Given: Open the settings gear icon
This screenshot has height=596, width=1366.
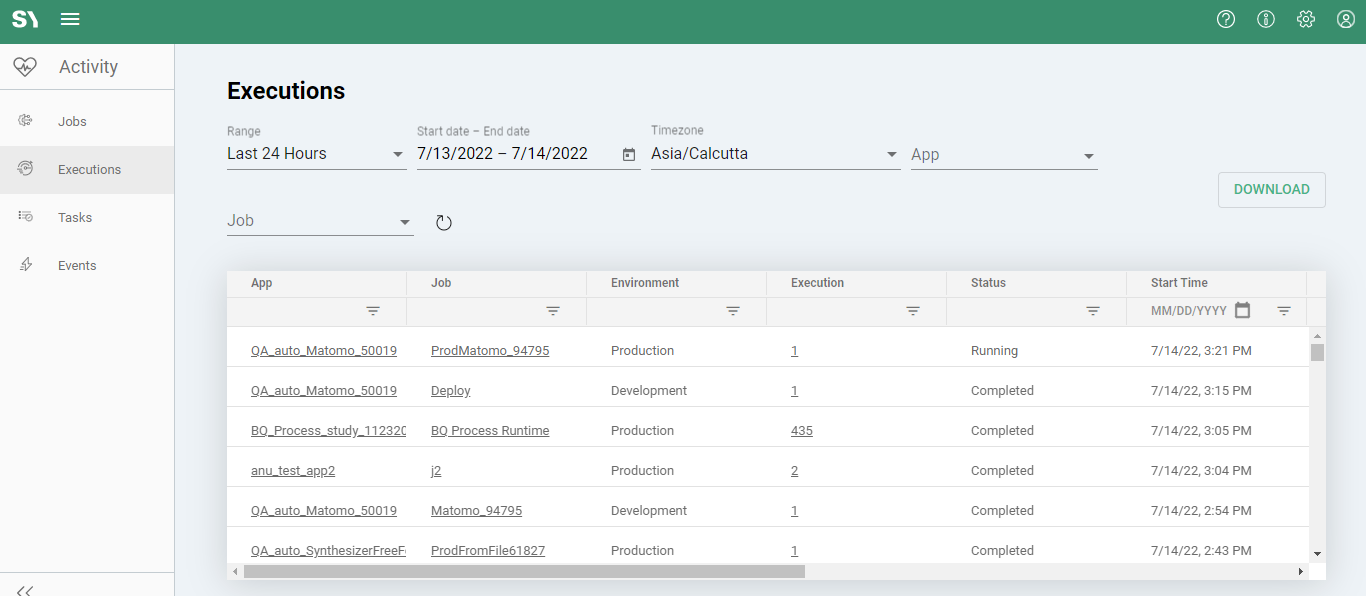Looking at the screenshot, I should pyautogui.click(x=1306, y=19).
